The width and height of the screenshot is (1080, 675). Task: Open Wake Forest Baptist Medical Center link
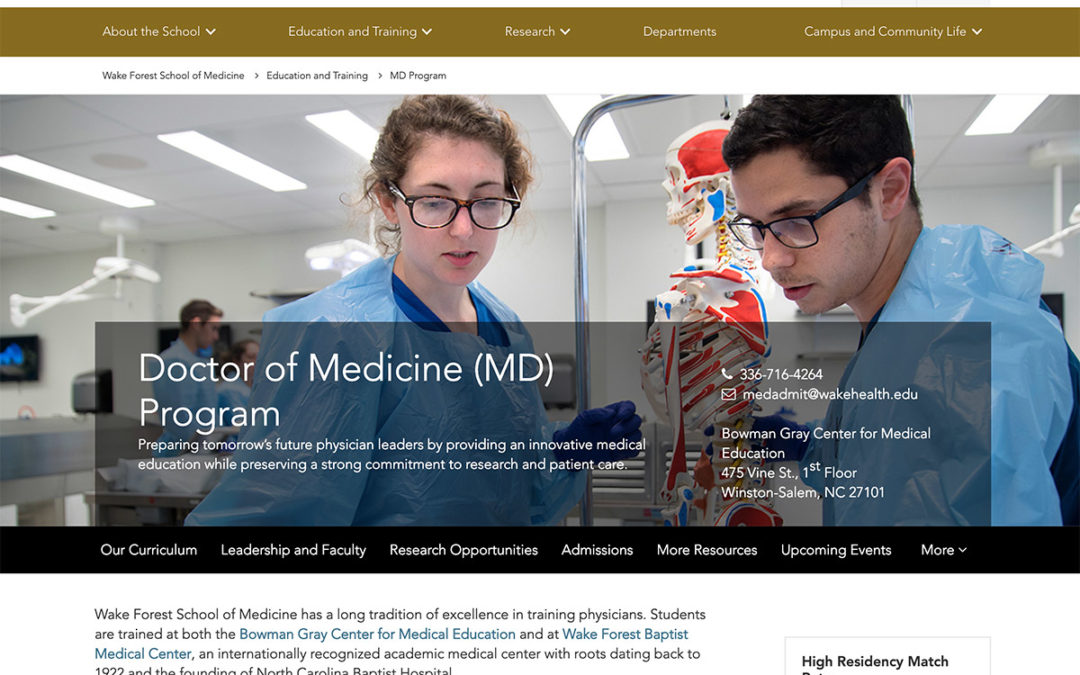point(391,643)
